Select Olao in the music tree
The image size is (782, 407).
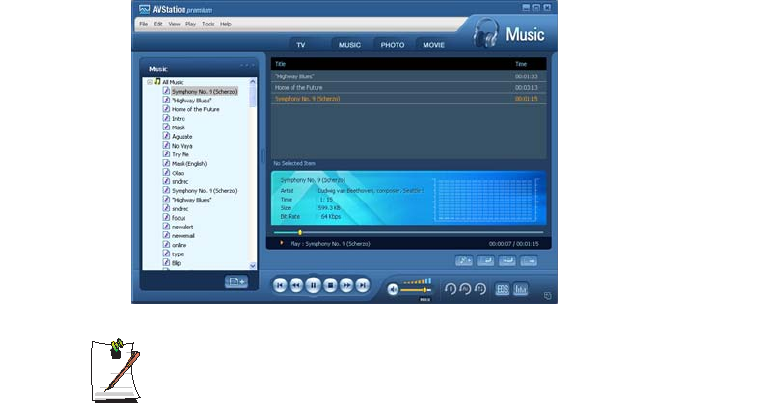tap(178, 173)
